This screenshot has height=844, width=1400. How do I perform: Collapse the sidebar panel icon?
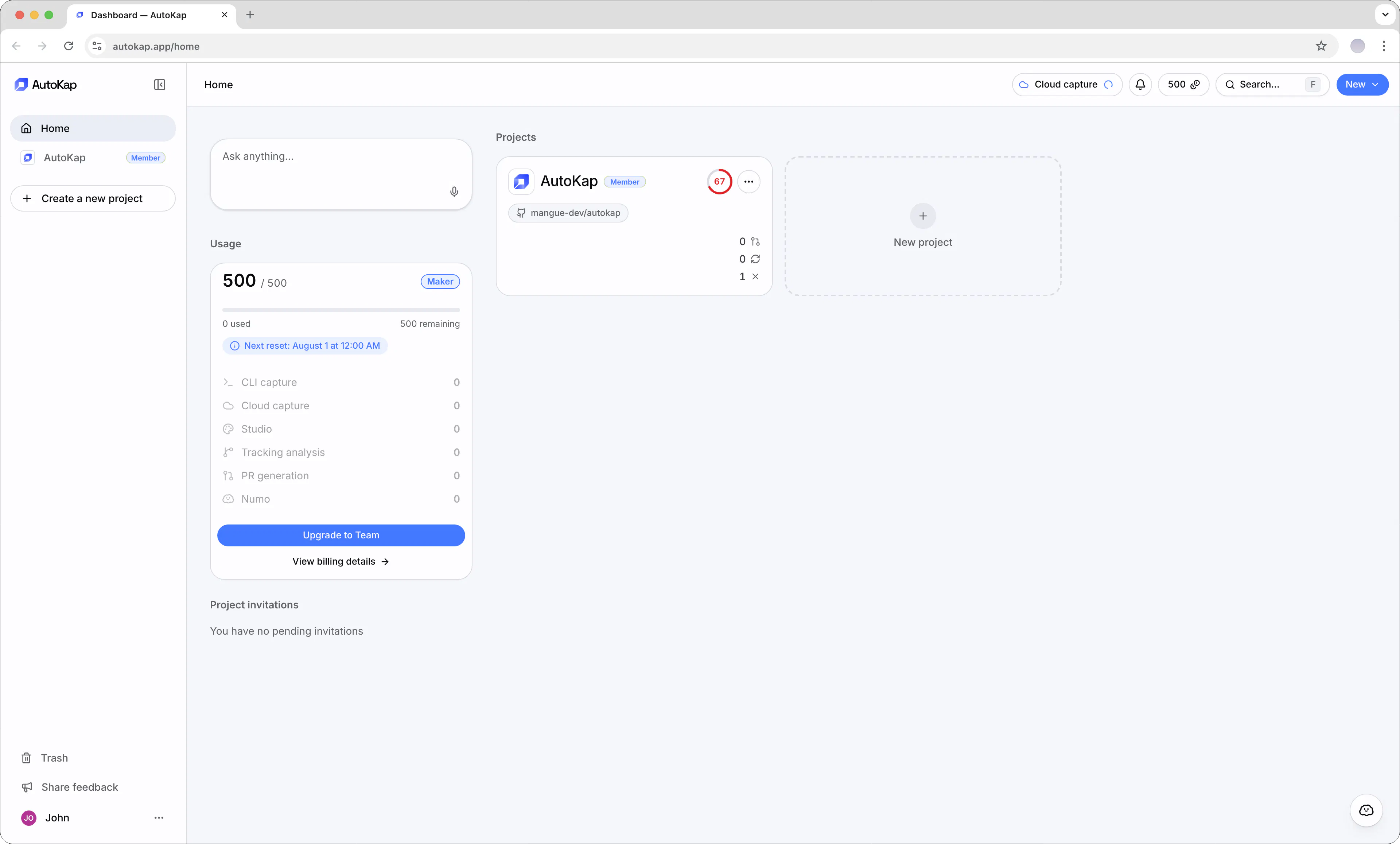tap(160, 85)
